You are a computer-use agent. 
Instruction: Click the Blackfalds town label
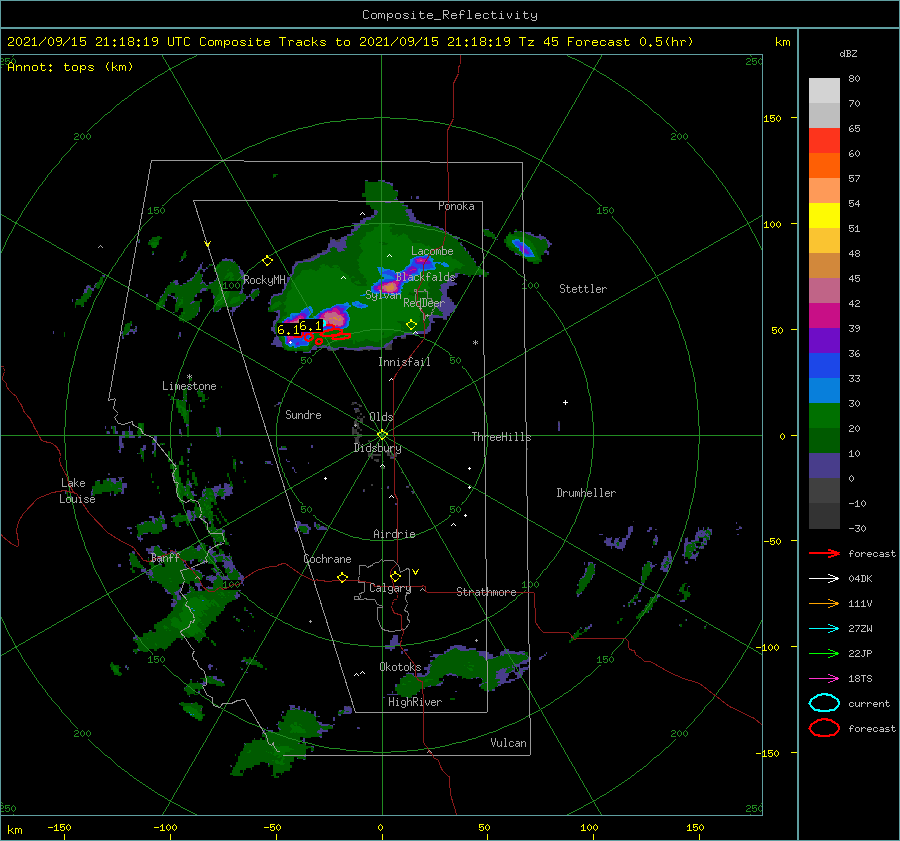[x=425, y=277]
